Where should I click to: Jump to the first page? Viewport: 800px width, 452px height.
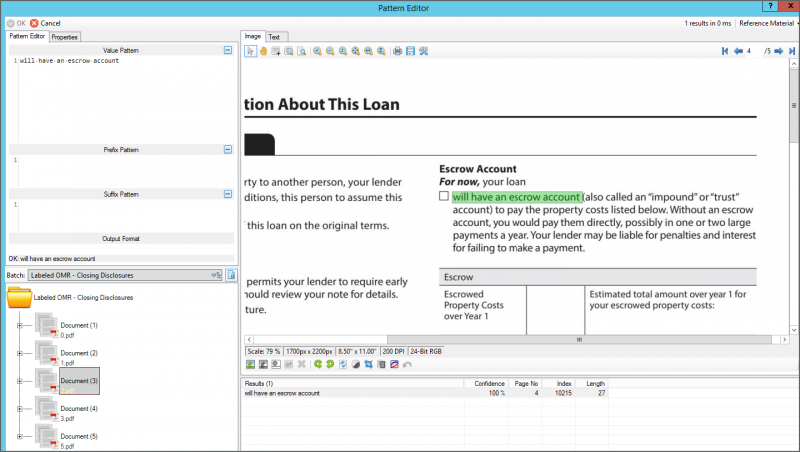pyautogui.click(x=725, y=51)
